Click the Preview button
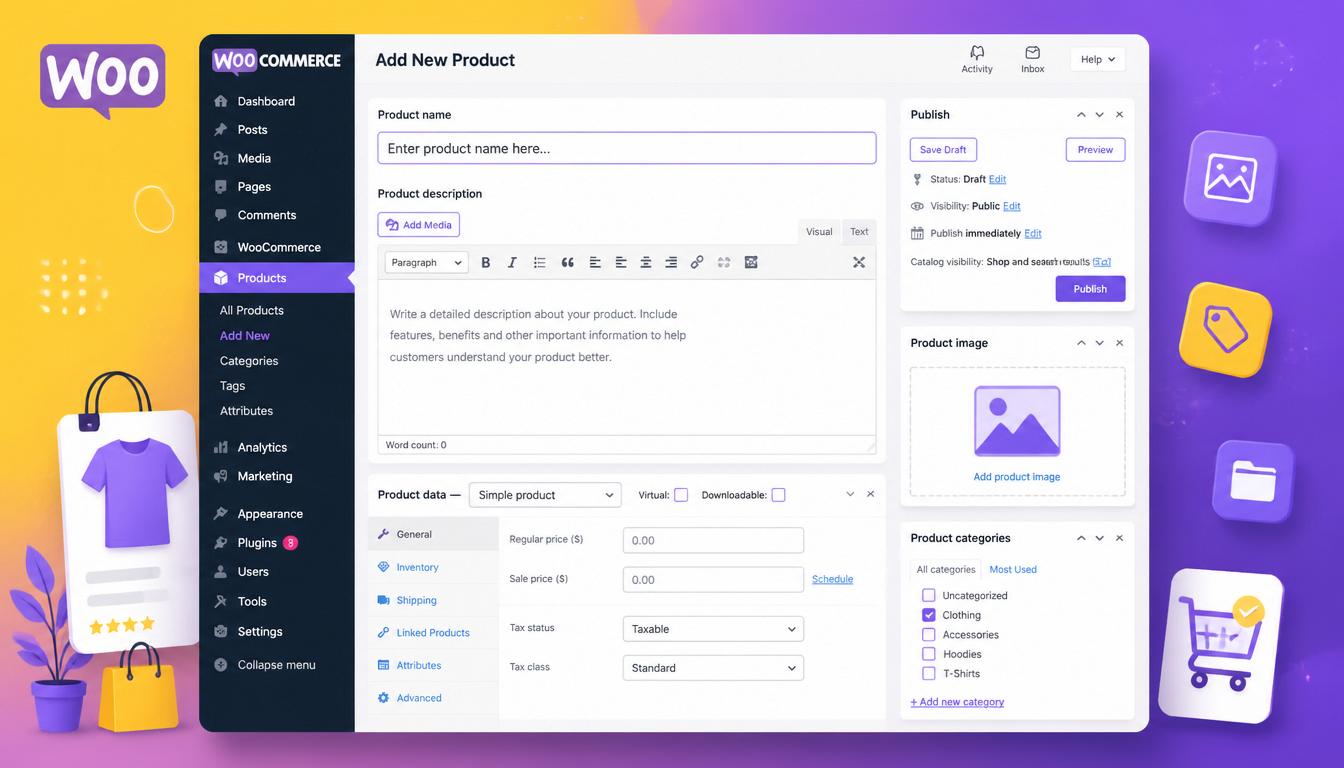Screen dimensions: 1344x768 [x=1095, y=150]
